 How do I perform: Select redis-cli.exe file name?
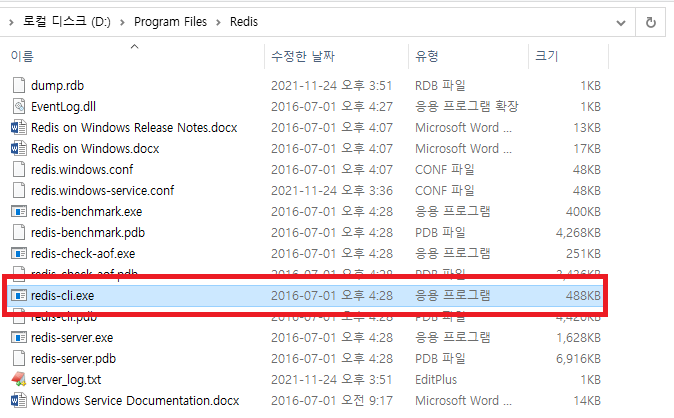[x=62, y=295]
